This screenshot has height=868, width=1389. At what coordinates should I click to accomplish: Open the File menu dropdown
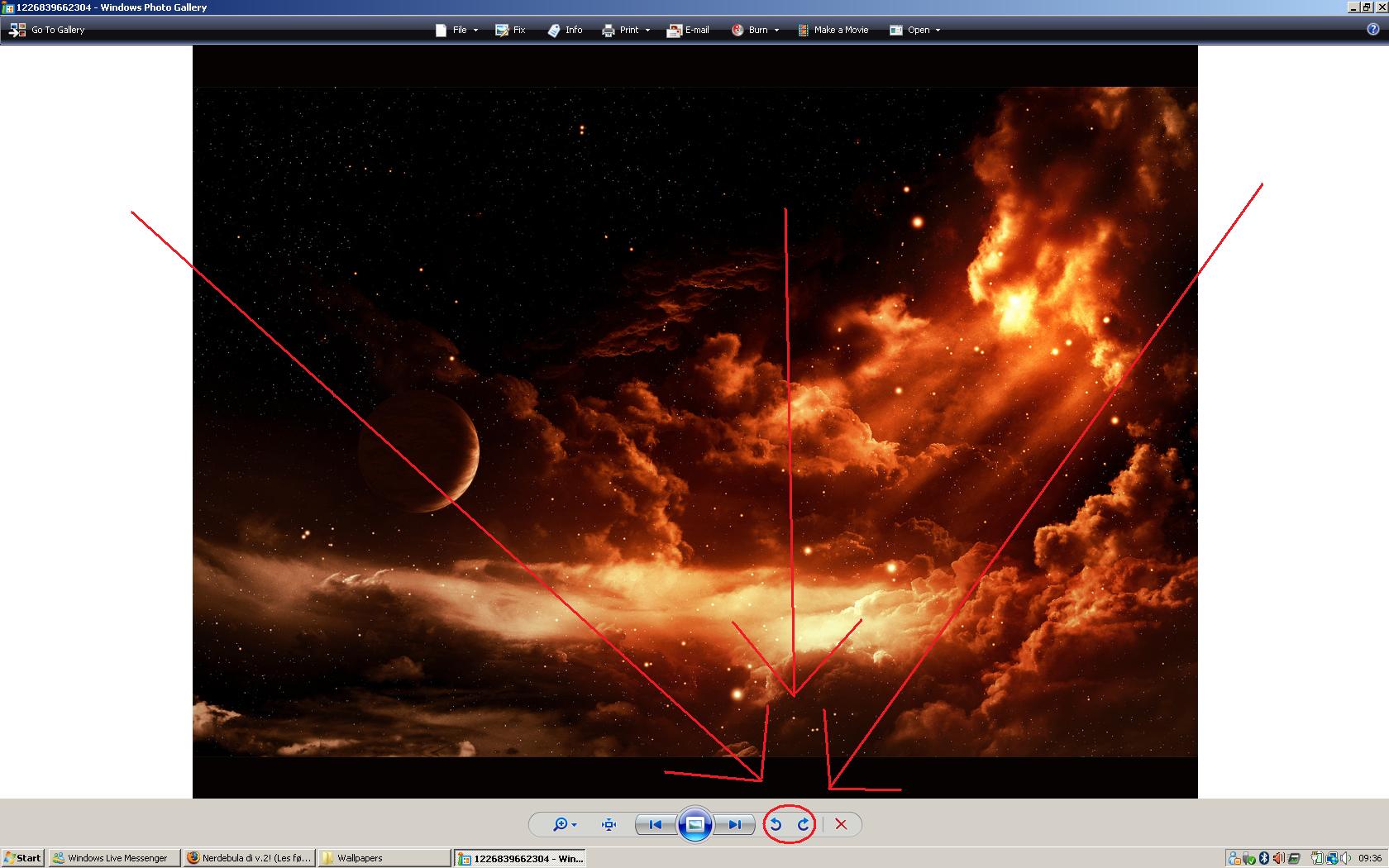tap(457, 30)
